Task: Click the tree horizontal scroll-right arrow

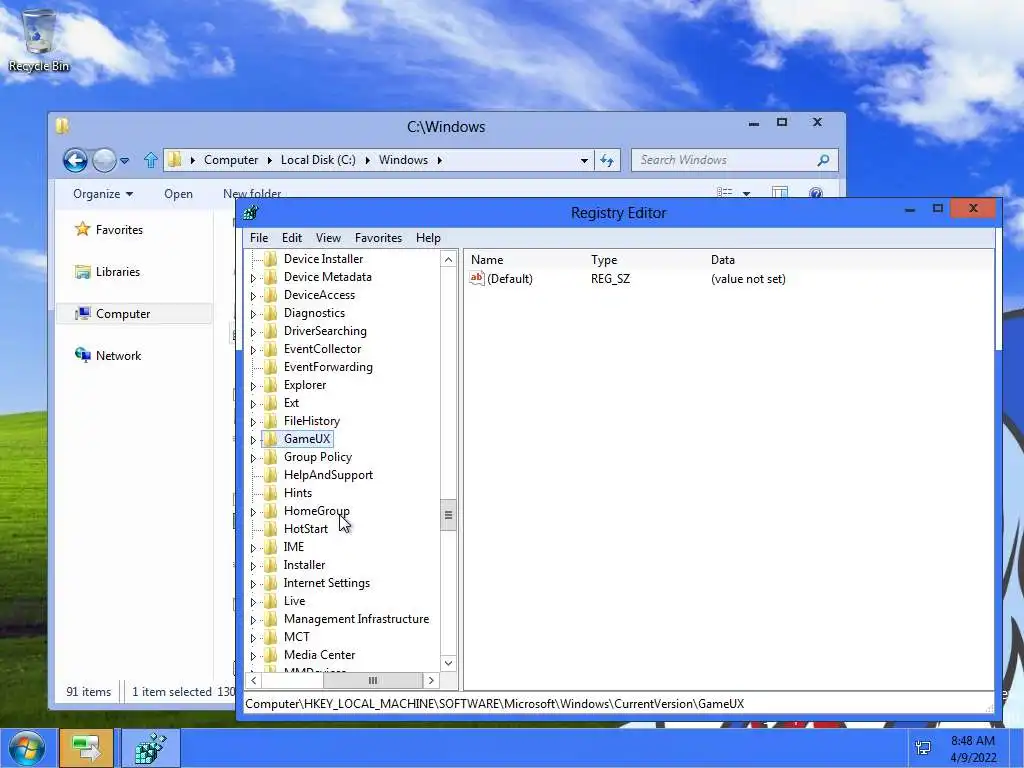Action: 431,680
